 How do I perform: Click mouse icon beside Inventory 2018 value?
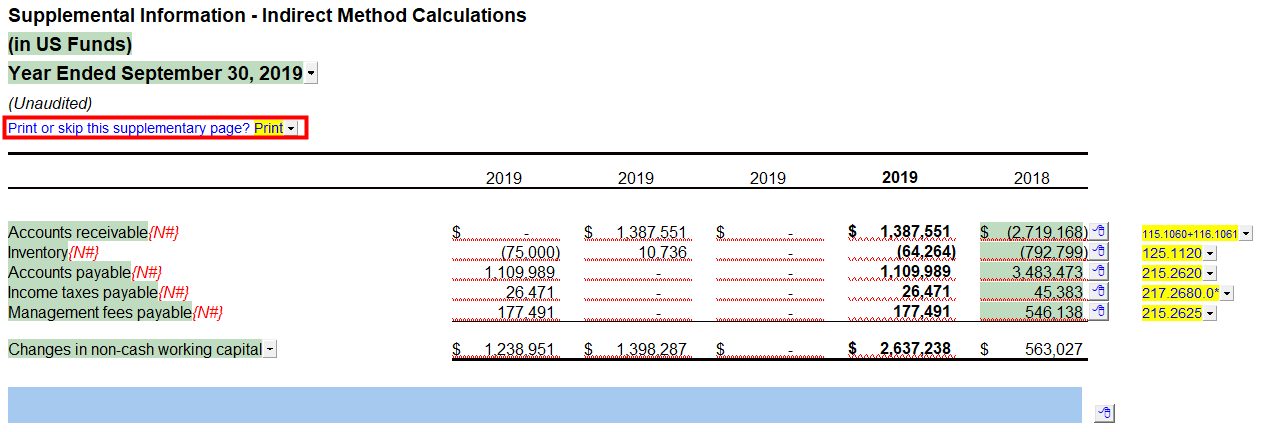[x=1099, y=252]
